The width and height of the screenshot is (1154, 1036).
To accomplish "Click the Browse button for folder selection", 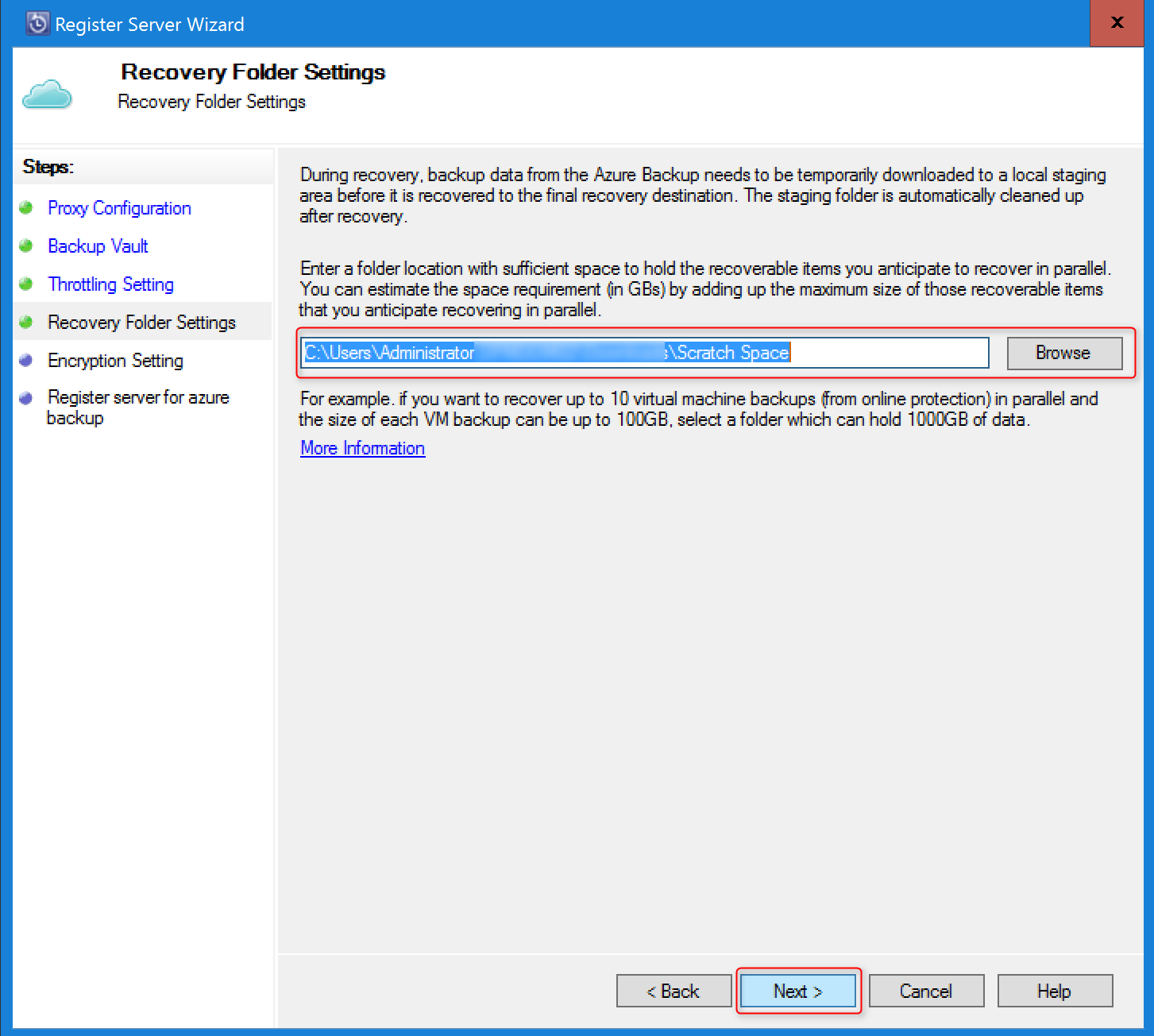I will click(1063, 353).
